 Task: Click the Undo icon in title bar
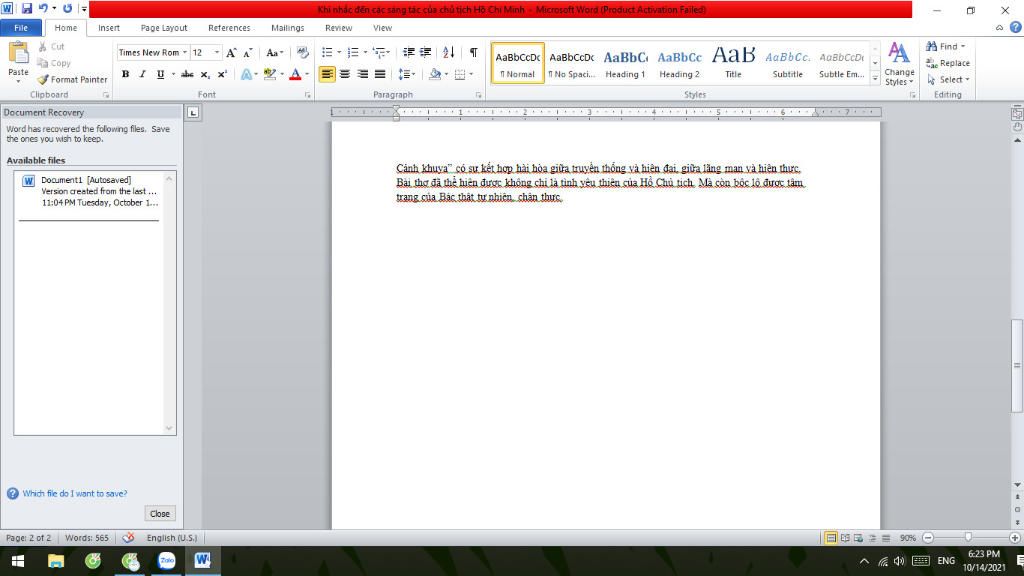[x=42, y=9]
